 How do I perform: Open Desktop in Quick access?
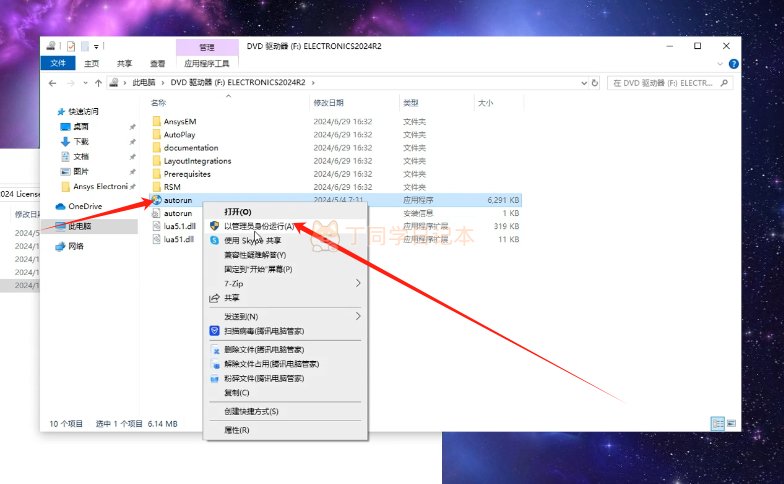click(x=74, y=126)
